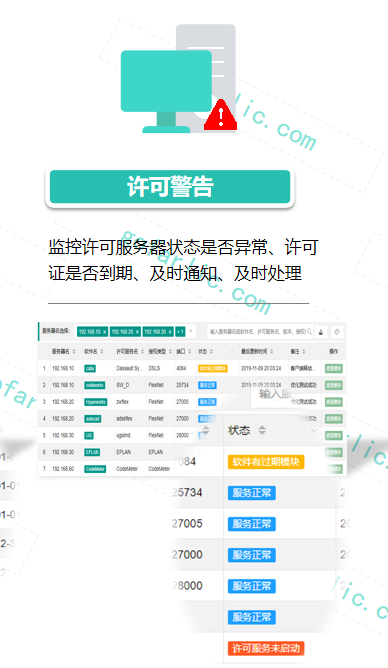Click the green action button in catia row
This screenshot has width=388, height=668.
click(x=333, y=369)
